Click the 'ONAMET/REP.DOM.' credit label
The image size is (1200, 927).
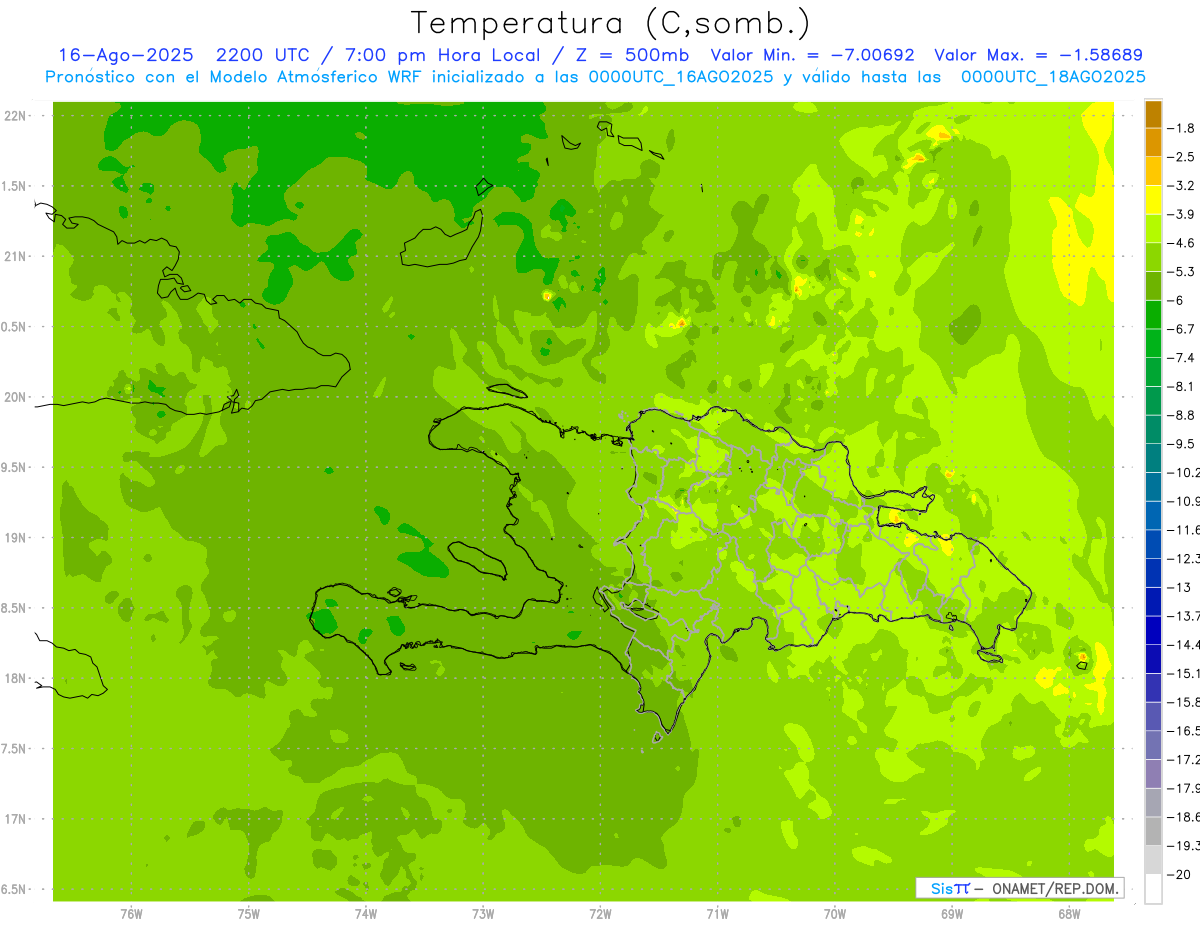pos(1054,888)
